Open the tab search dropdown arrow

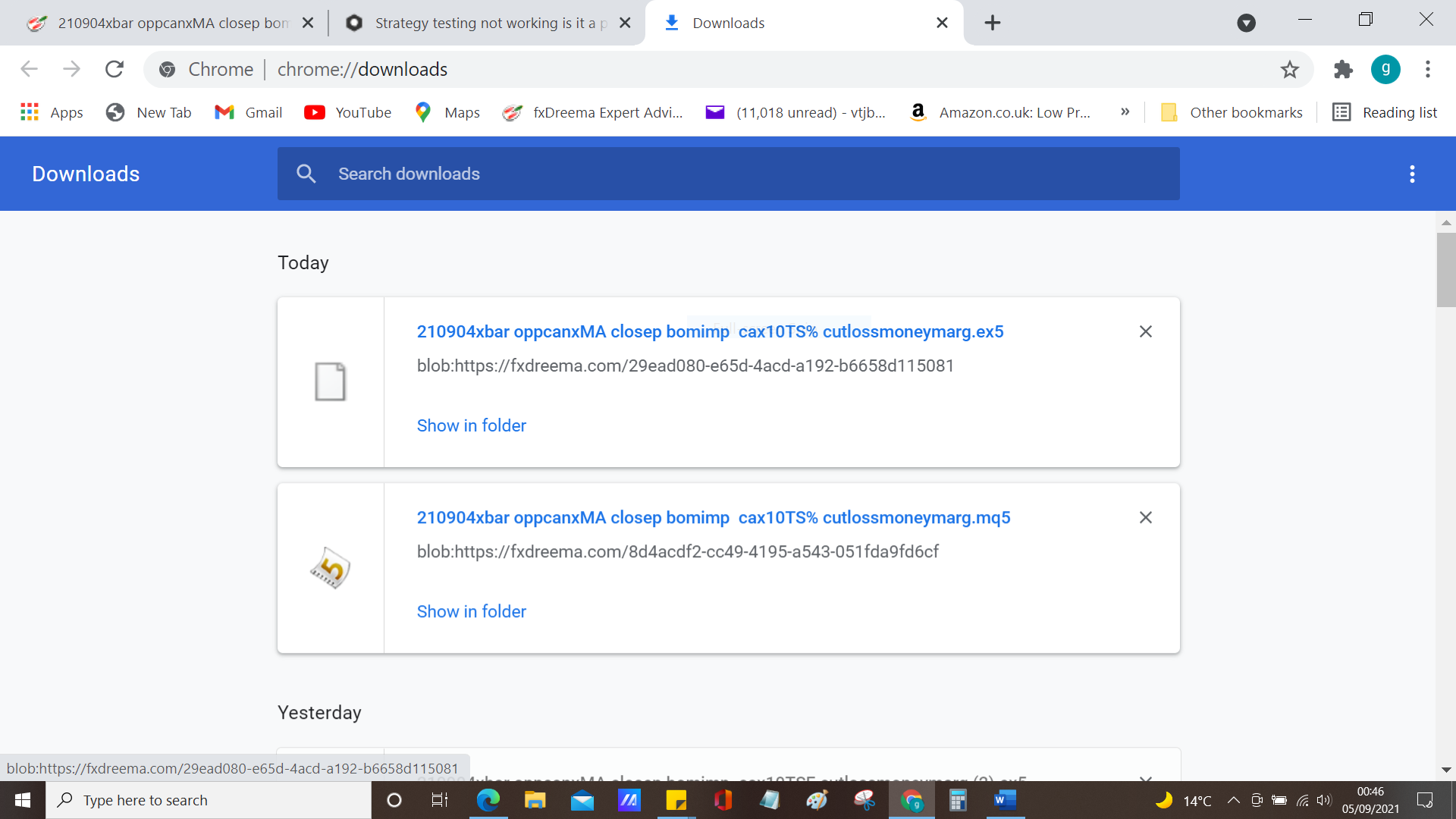click(x=1246, y=23)
